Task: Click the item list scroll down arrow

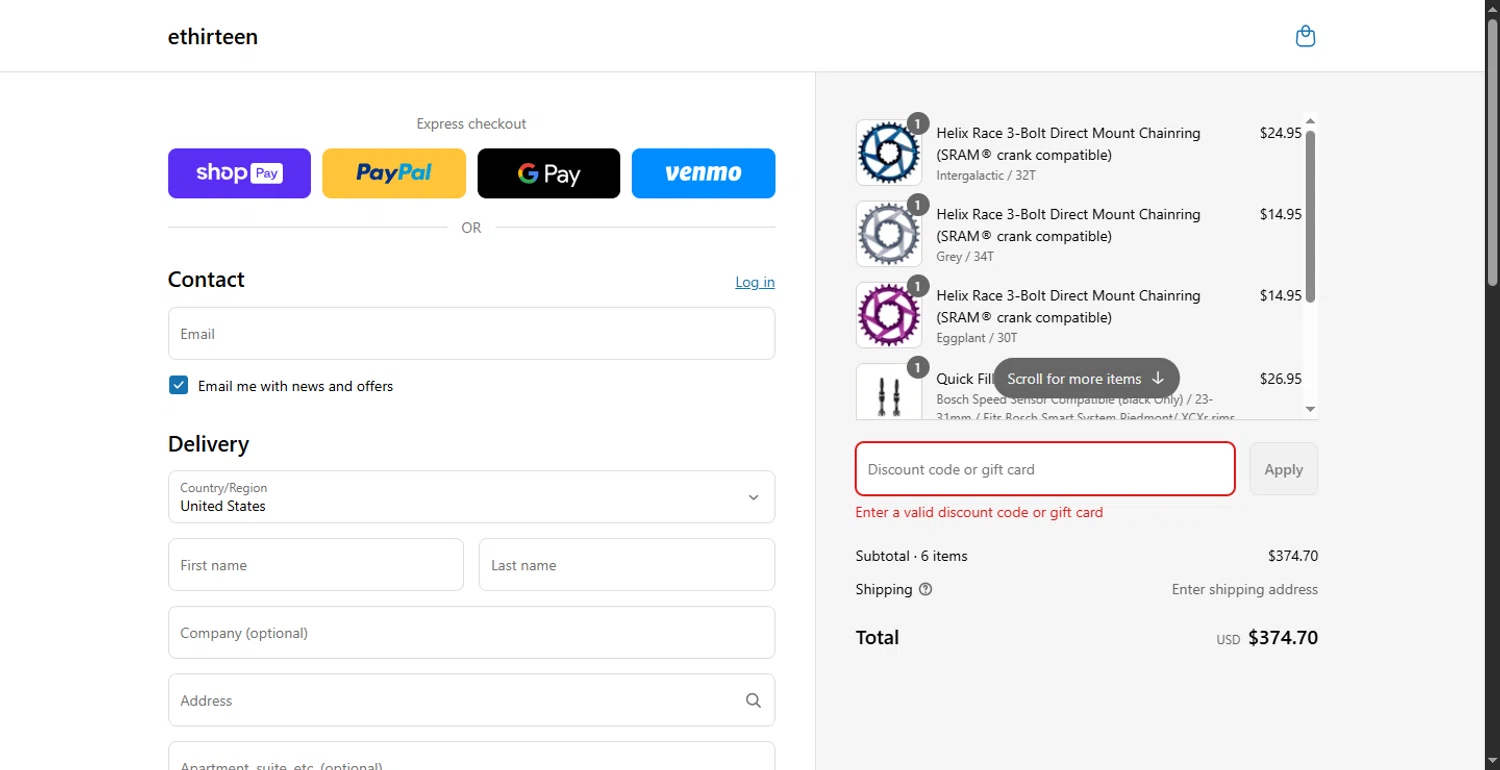Action: pos(1310,409)
